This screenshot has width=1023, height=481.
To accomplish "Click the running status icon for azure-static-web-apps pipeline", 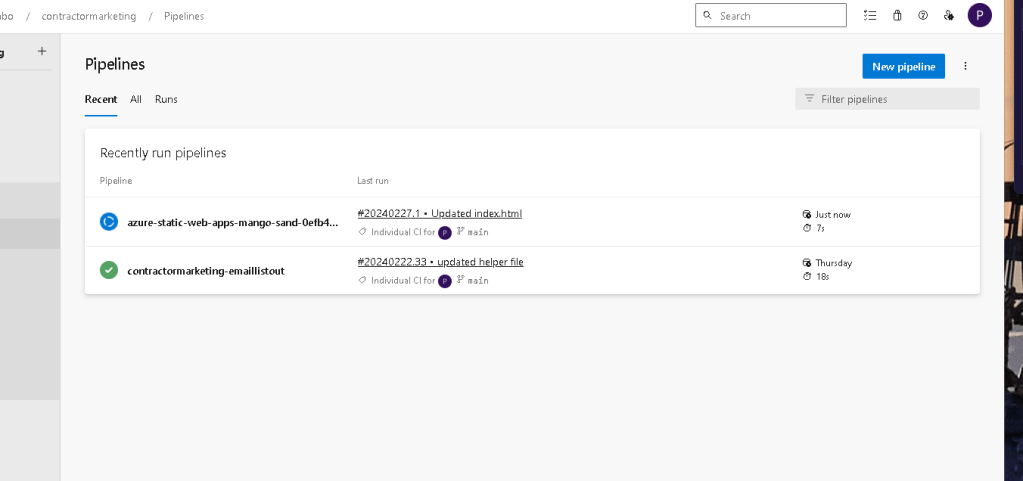I will [109, 222].
